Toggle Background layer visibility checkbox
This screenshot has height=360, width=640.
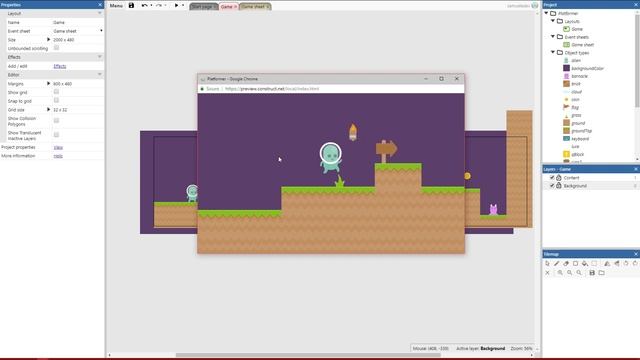pyautogui.click(x=552, y=186)
